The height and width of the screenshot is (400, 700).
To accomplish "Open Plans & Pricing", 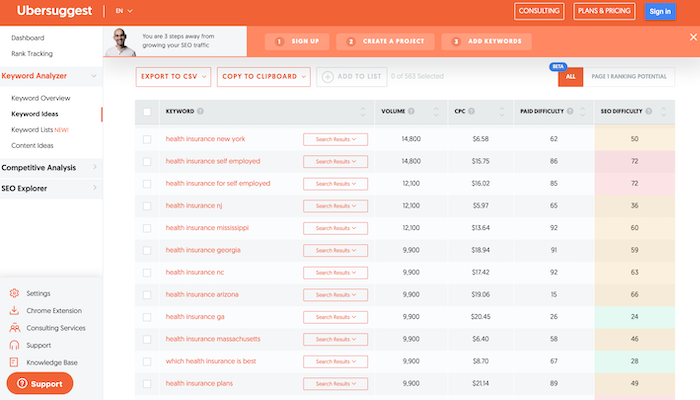I will click(x=604, y=11).
